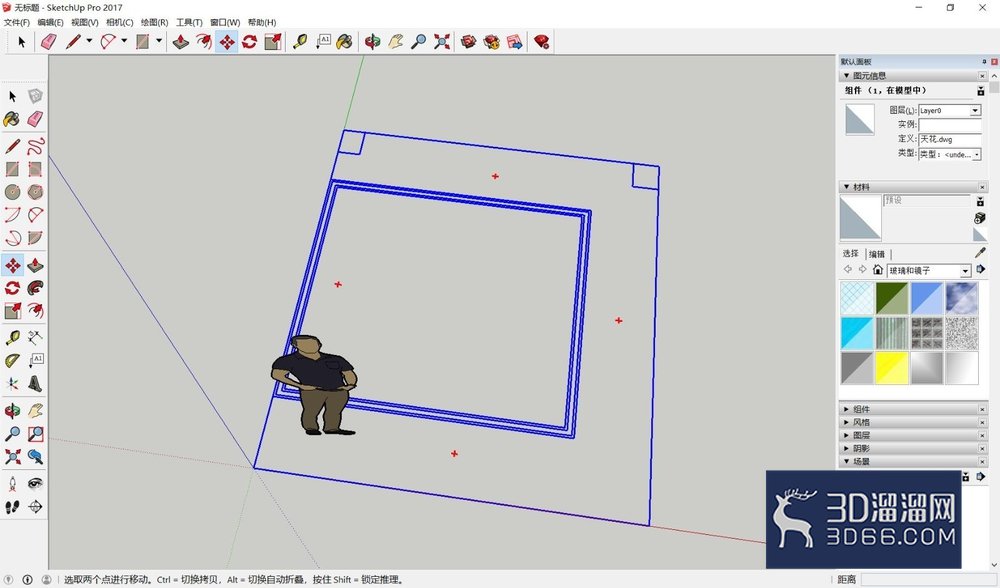Click the distance measurements input box

pyautogui.click(x=926, y=579)
